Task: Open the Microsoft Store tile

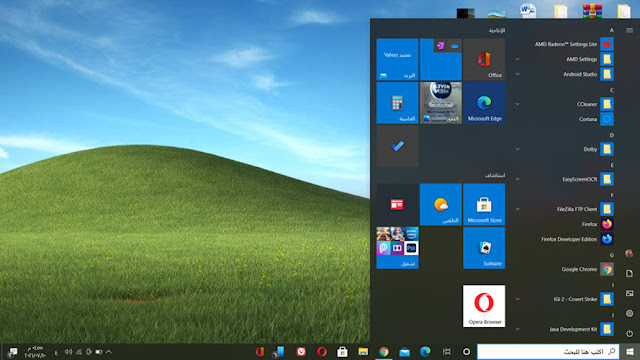Action: click(484, 204)
